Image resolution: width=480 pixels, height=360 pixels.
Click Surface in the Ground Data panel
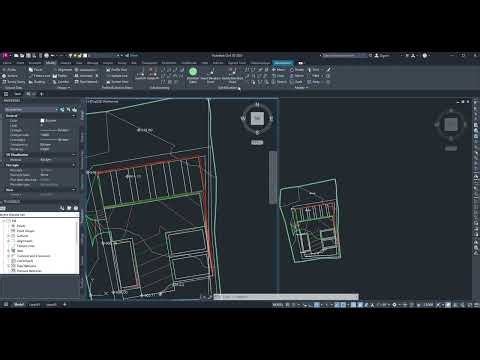10,76
